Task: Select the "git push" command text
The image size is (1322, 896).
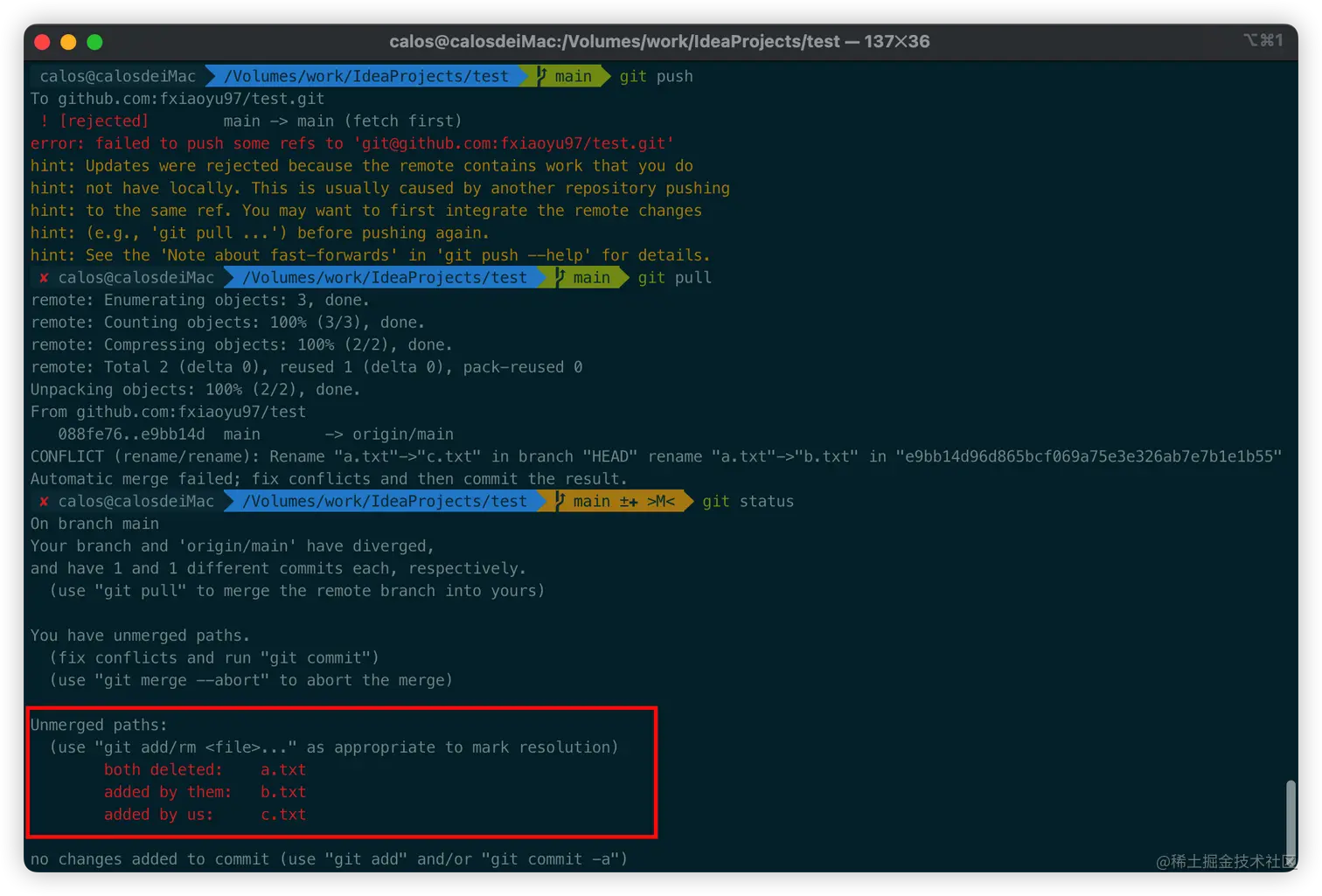Action: pos(657,76)
